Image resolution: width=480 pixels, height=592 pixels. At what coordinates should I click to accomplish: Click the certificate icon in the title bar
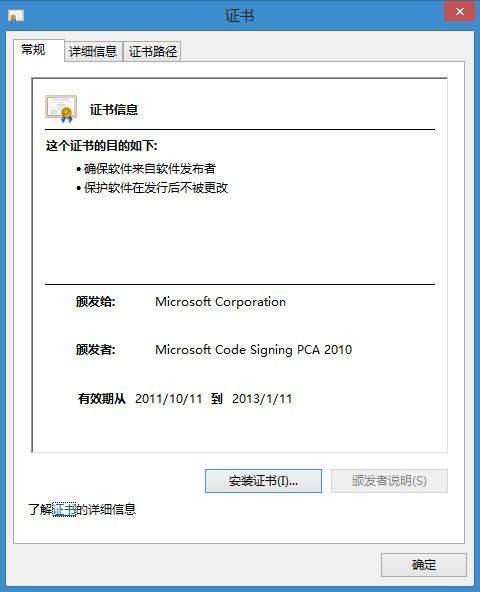coord(15,16)
